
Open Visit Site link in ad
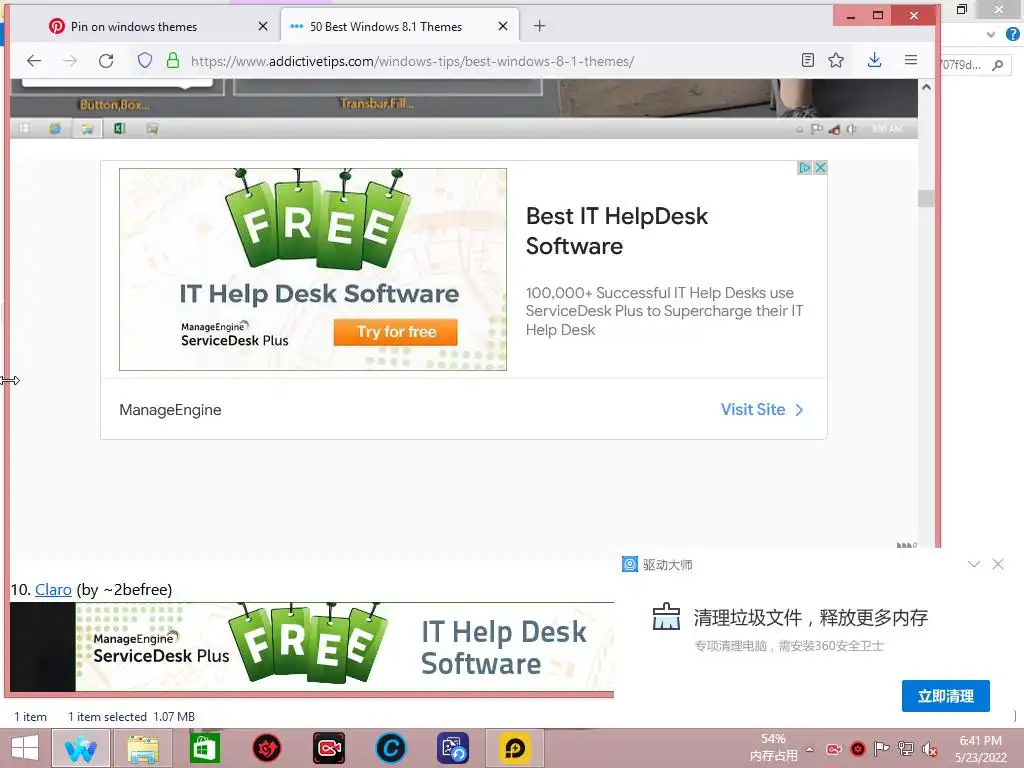(x=761, y=409)
